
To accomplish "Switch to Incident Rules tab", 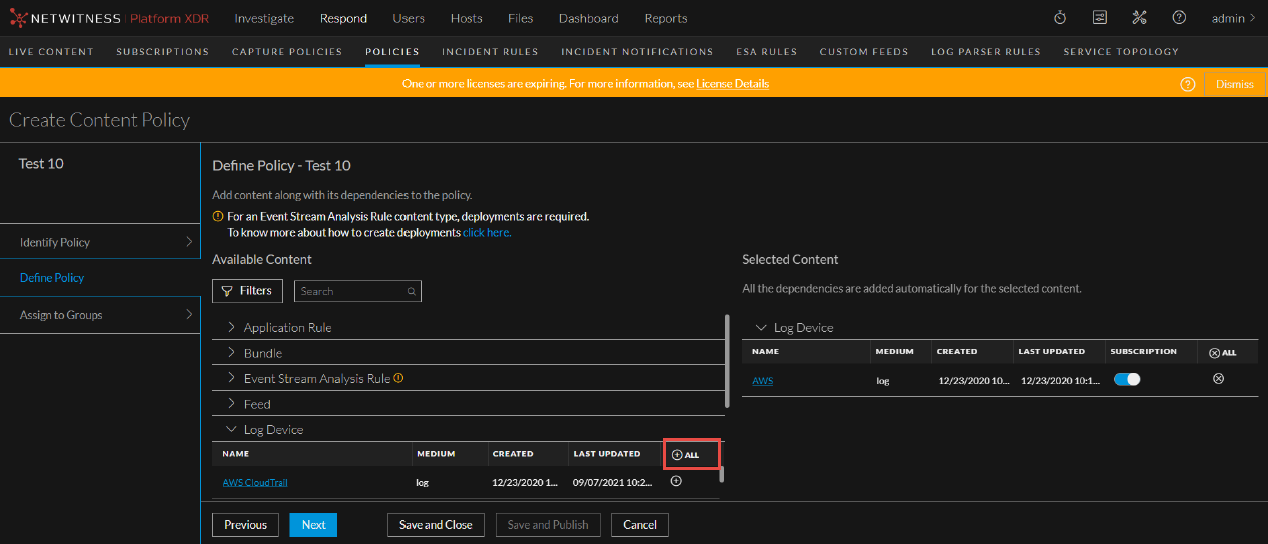I will 490,51.
